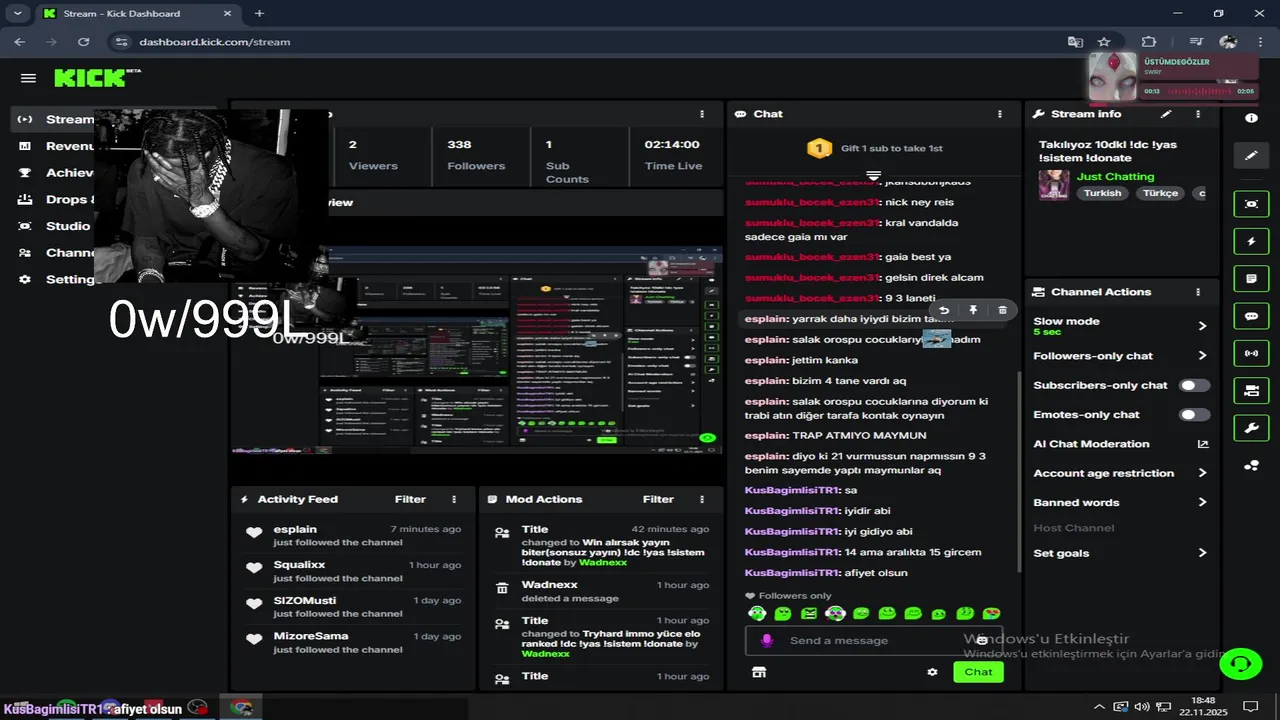
Task: Open the info icon in right strip
Action: (1251, 118)
